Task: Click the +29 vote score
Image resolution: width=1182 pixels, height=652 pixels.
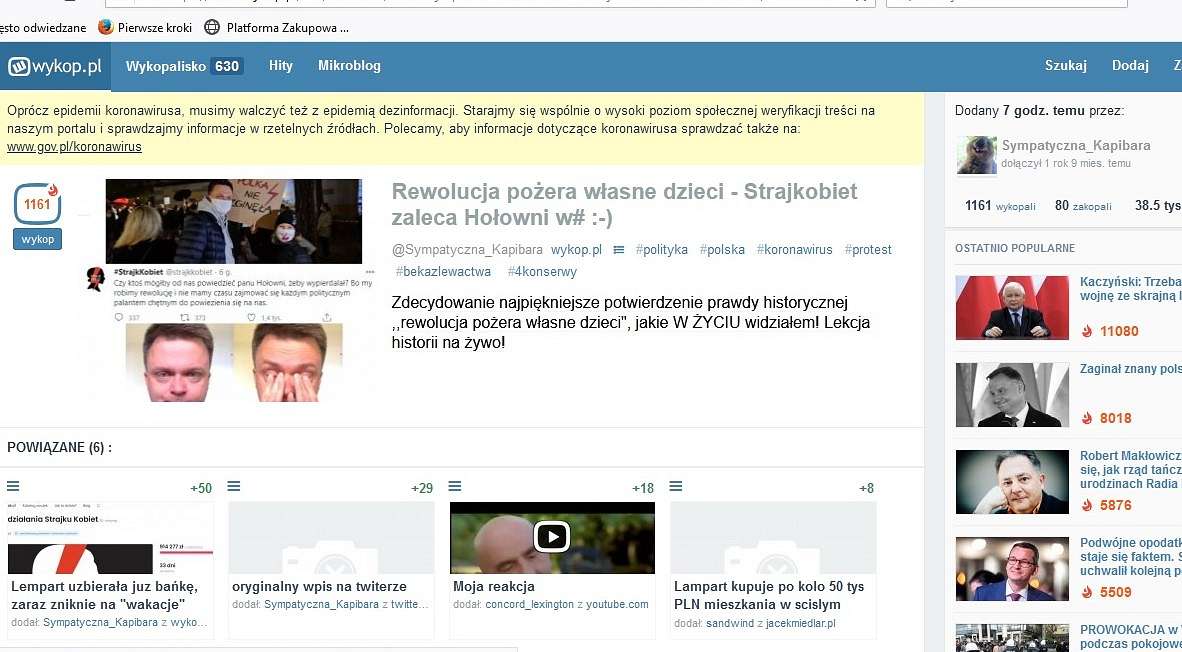Action: [421, 488]
